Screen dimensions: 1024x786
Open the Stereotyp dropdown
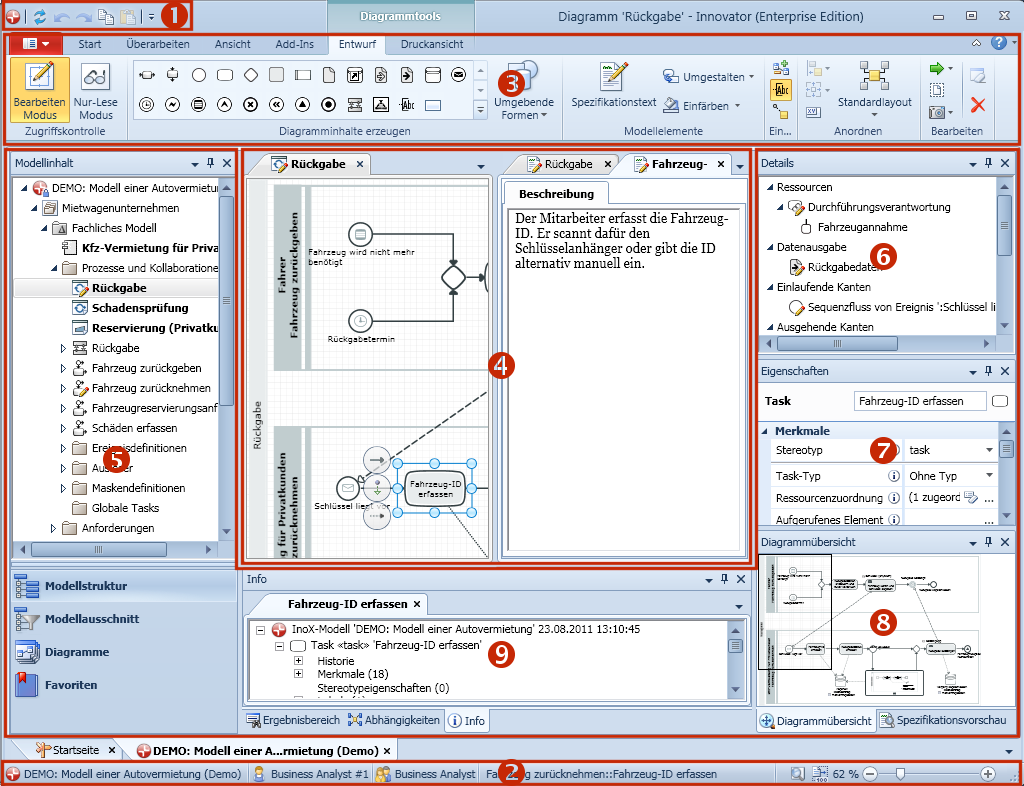[990, 451]
